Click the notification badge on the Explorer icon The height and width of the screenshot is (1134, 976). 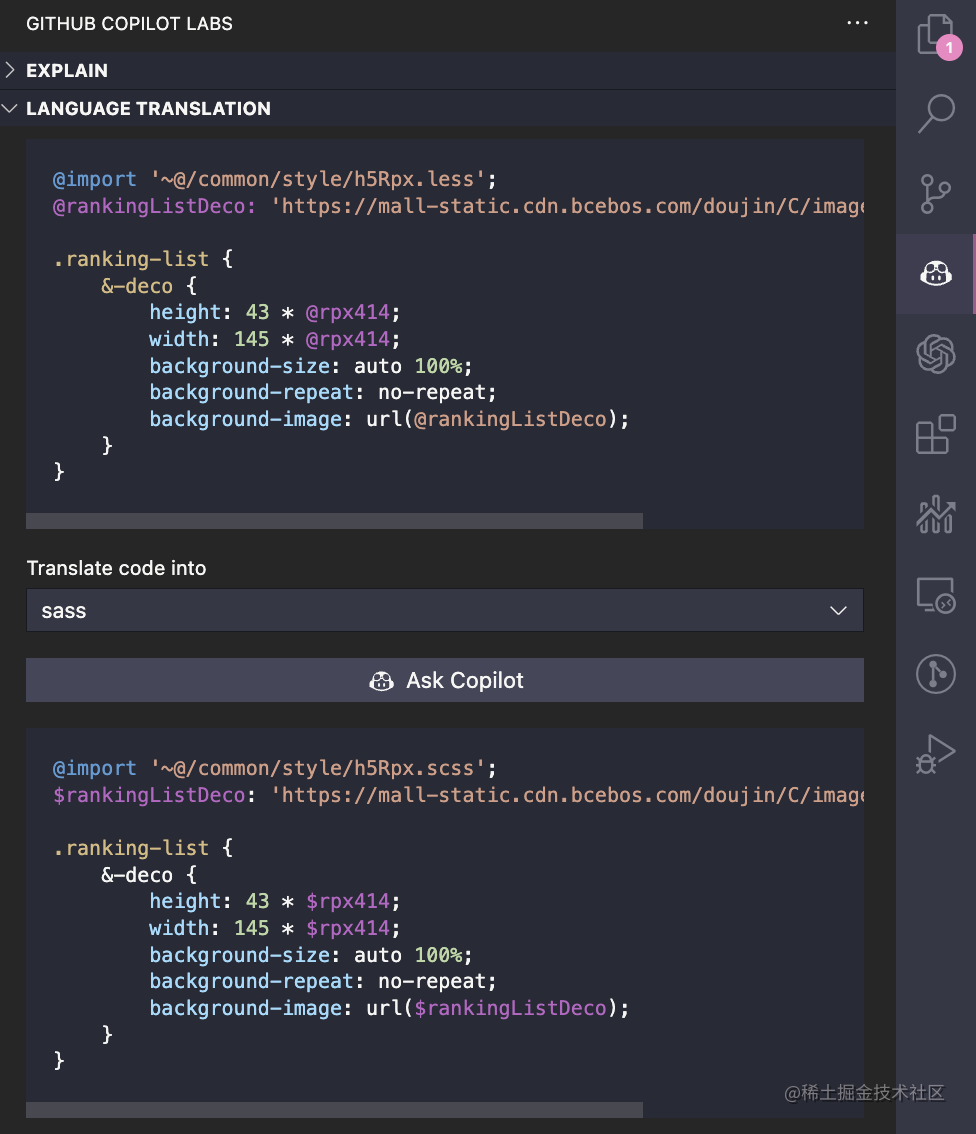pos(948,46)
